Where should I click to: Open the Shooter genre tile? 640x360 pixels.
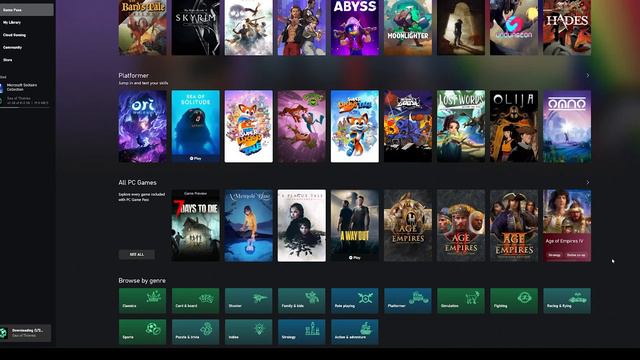click(x=249, y=301)
